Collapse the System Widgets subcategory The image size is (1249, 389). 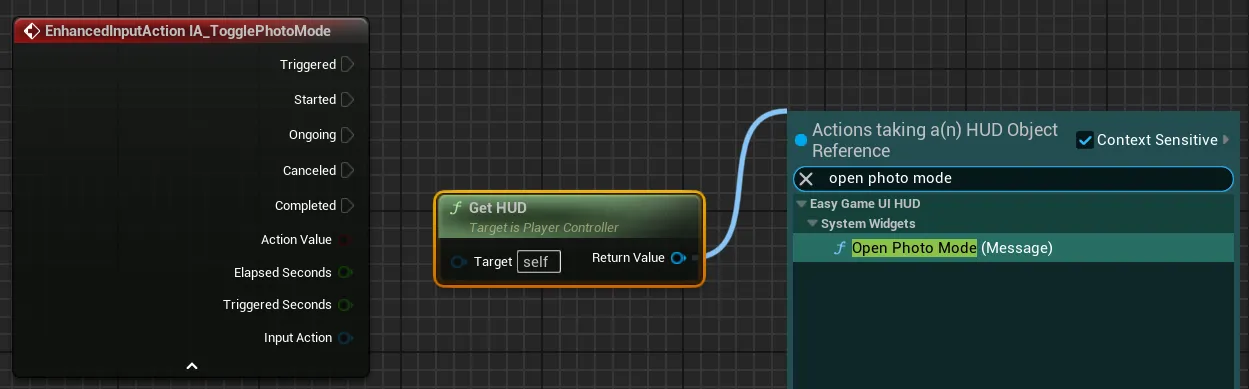tap(813, 224)
